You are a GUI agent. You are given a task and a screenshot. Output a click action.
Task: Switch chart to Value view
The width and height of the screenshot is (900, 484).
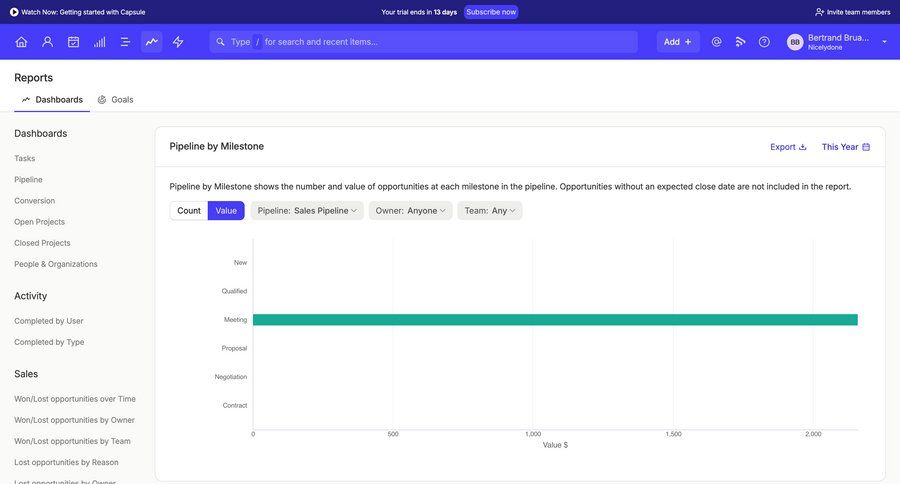click(x=226, y=211)
